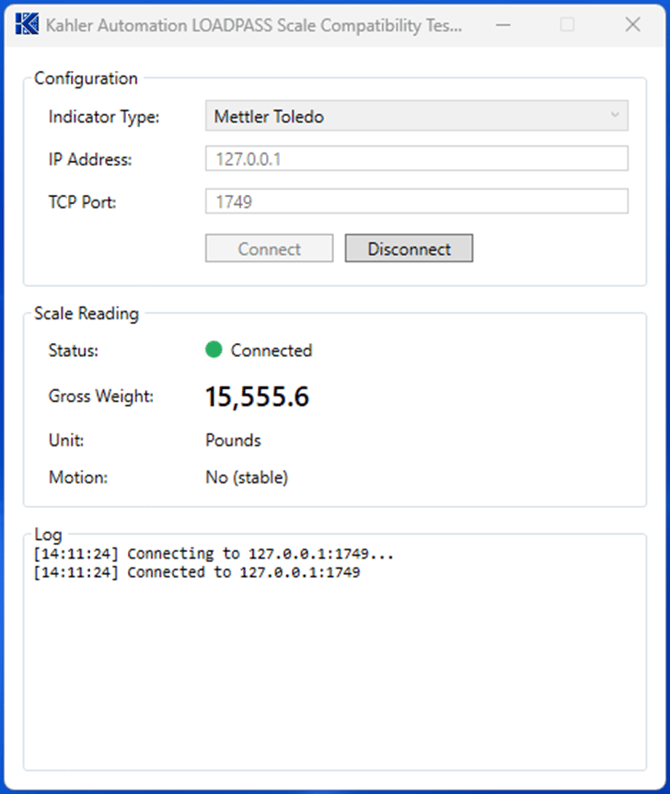
Task: Click the Gross Weight label
Action: coord(101,396)
